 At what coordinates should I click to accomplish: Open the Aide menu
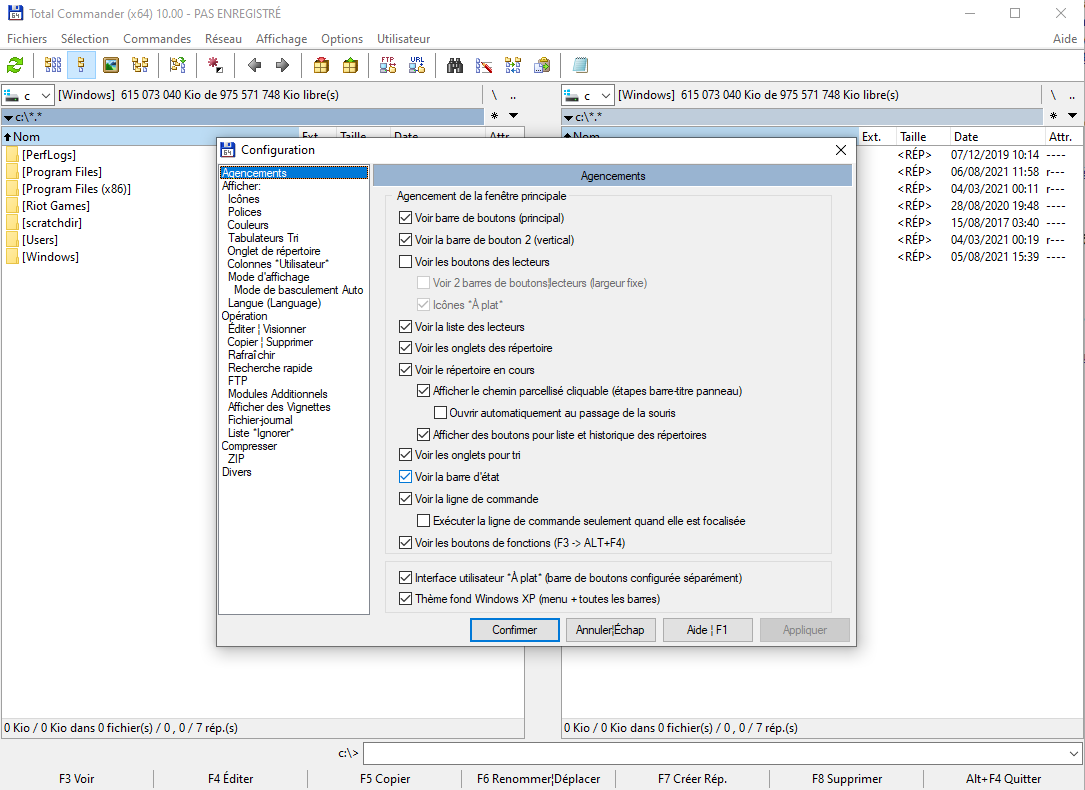1065,39
